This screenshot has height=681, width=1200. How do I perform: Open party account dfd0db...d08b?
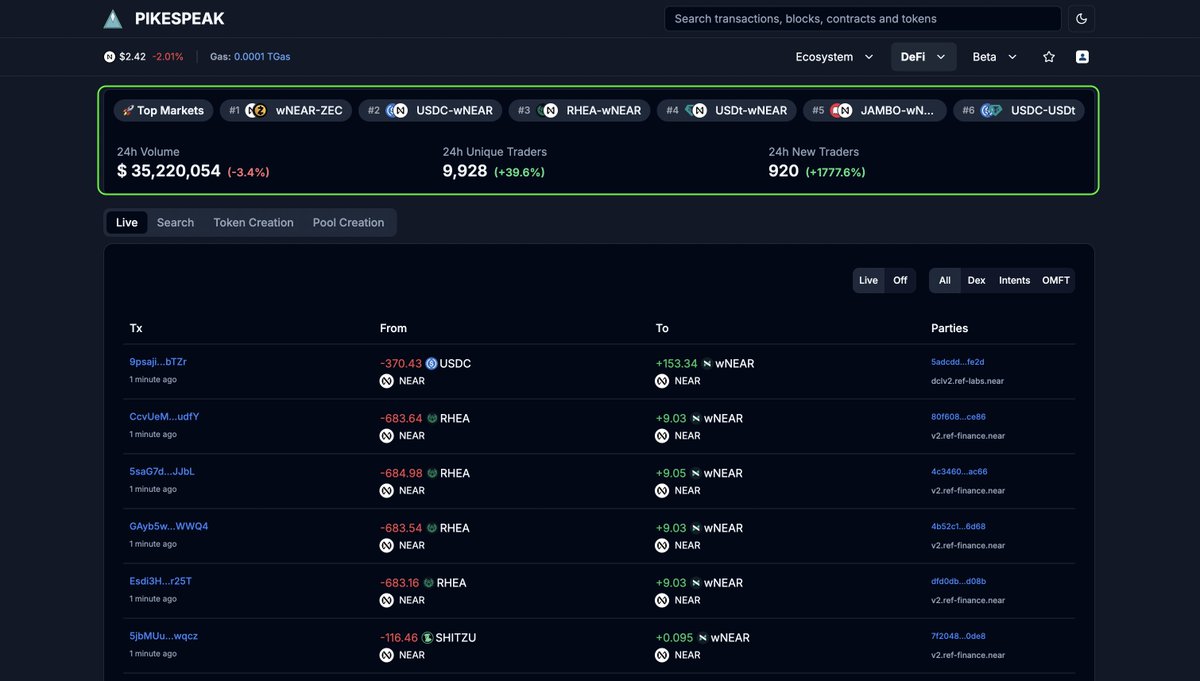958,582
